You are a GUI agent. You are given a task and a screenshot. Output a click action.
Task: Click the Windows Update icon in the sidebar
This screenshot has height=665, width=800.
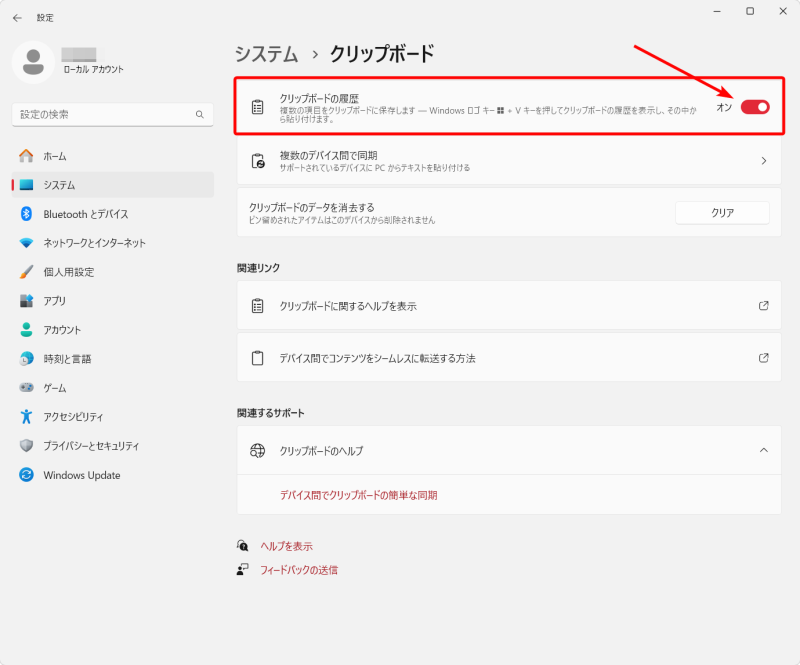(27, 475)
